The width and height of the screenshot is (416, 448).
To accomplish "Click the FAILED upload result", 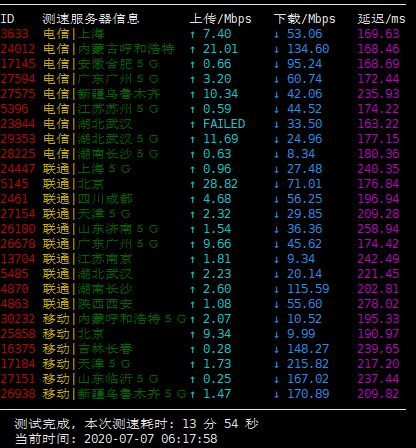I will [224, 124].
